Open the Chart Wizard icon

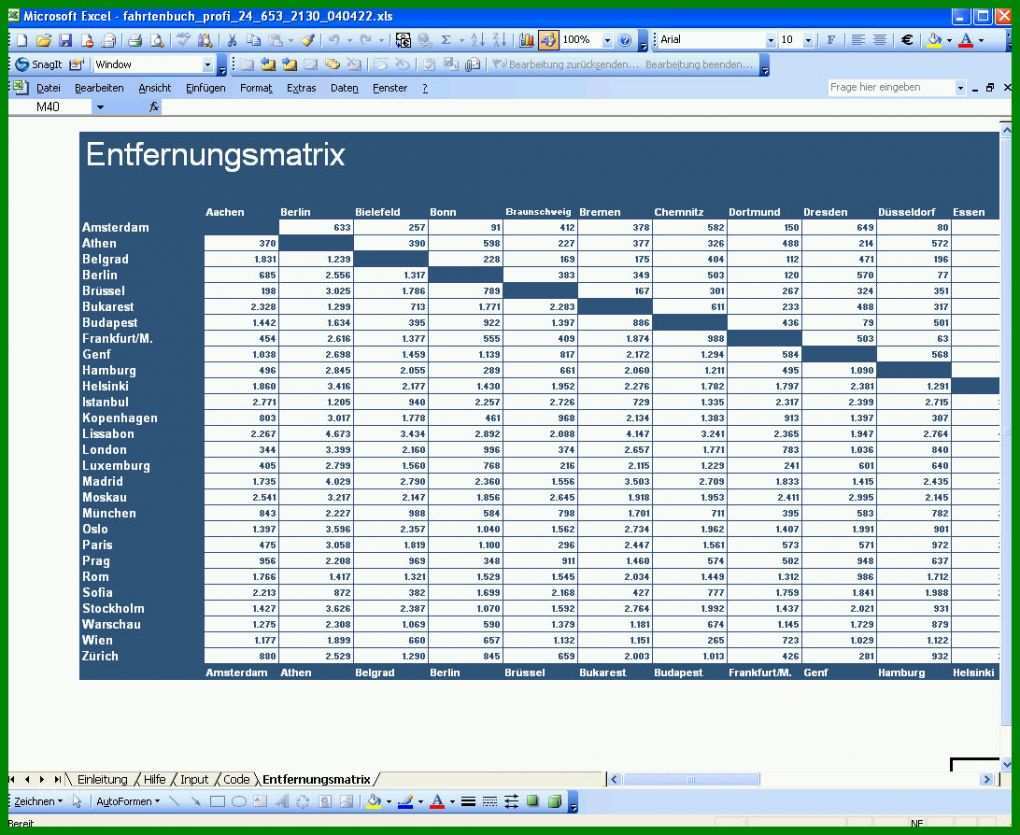pos(526,40)
